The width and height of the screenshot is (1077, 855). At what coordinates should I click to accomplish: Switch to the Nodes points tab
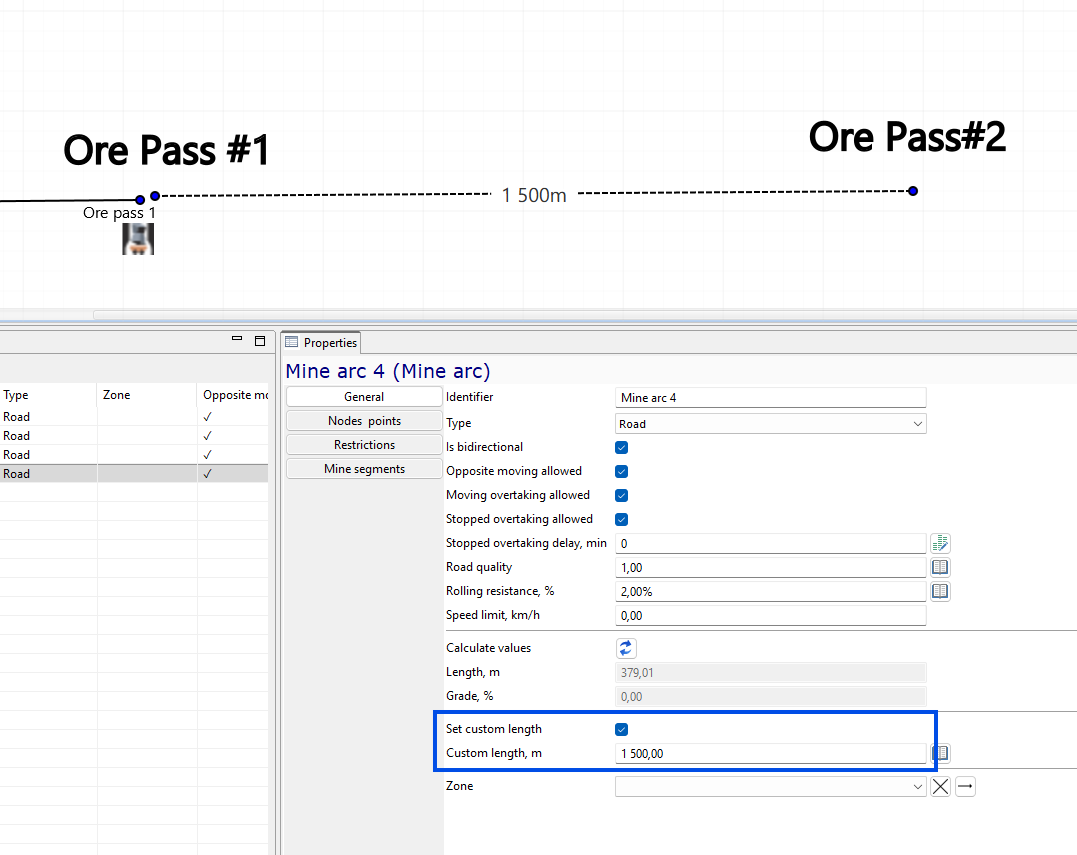364,421
